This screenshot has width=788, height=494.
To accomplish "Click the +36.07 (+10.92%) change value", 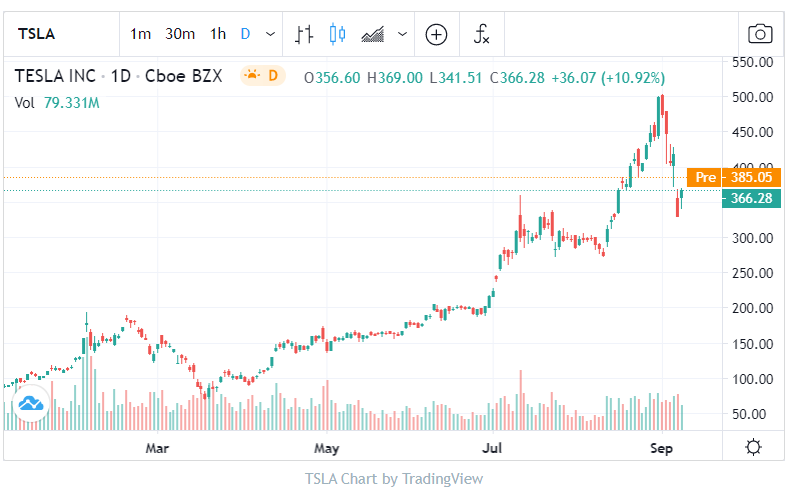I will (608, 78).
